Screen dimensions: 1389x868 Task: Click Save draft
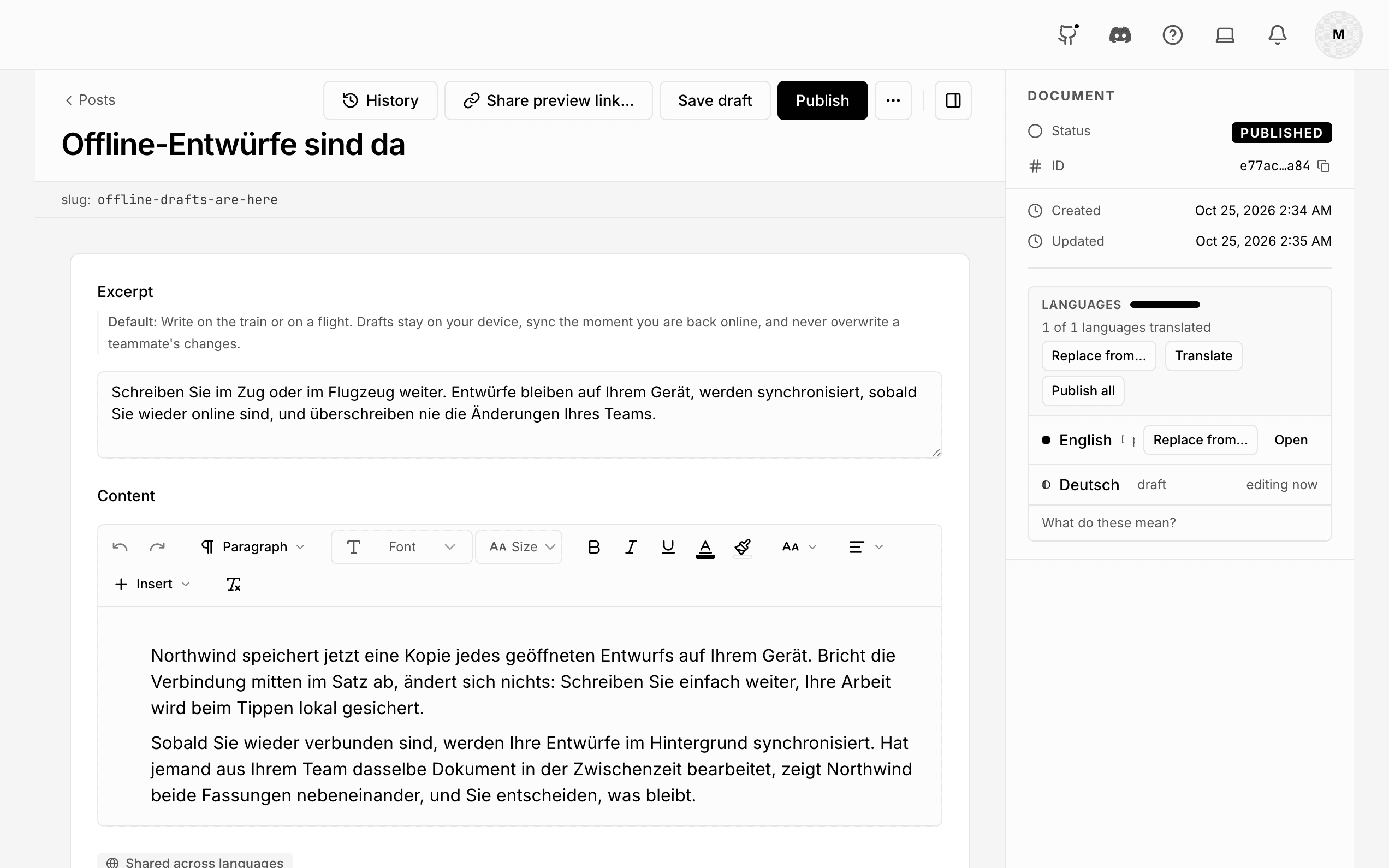click(x=715, y=100)
